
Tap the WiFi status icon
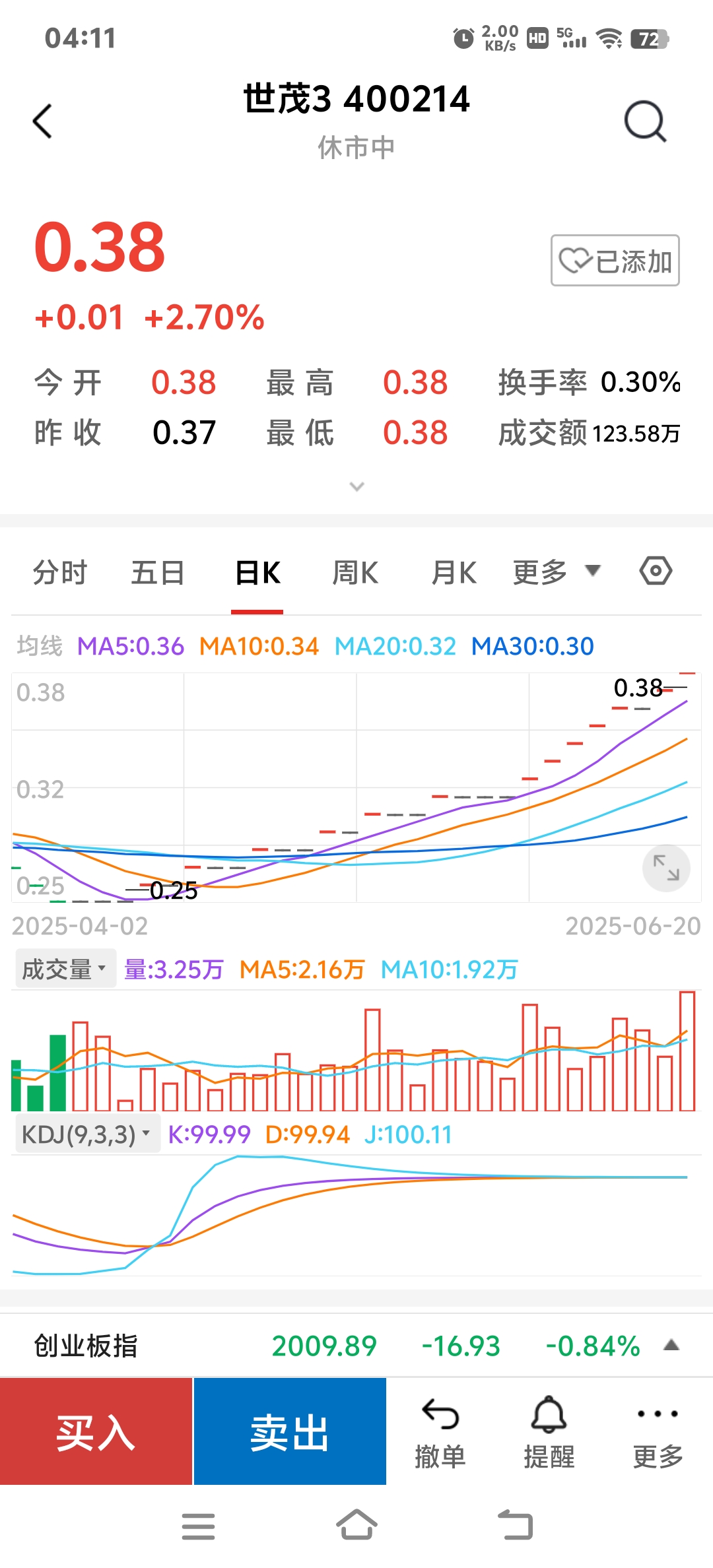pos(609,39)
